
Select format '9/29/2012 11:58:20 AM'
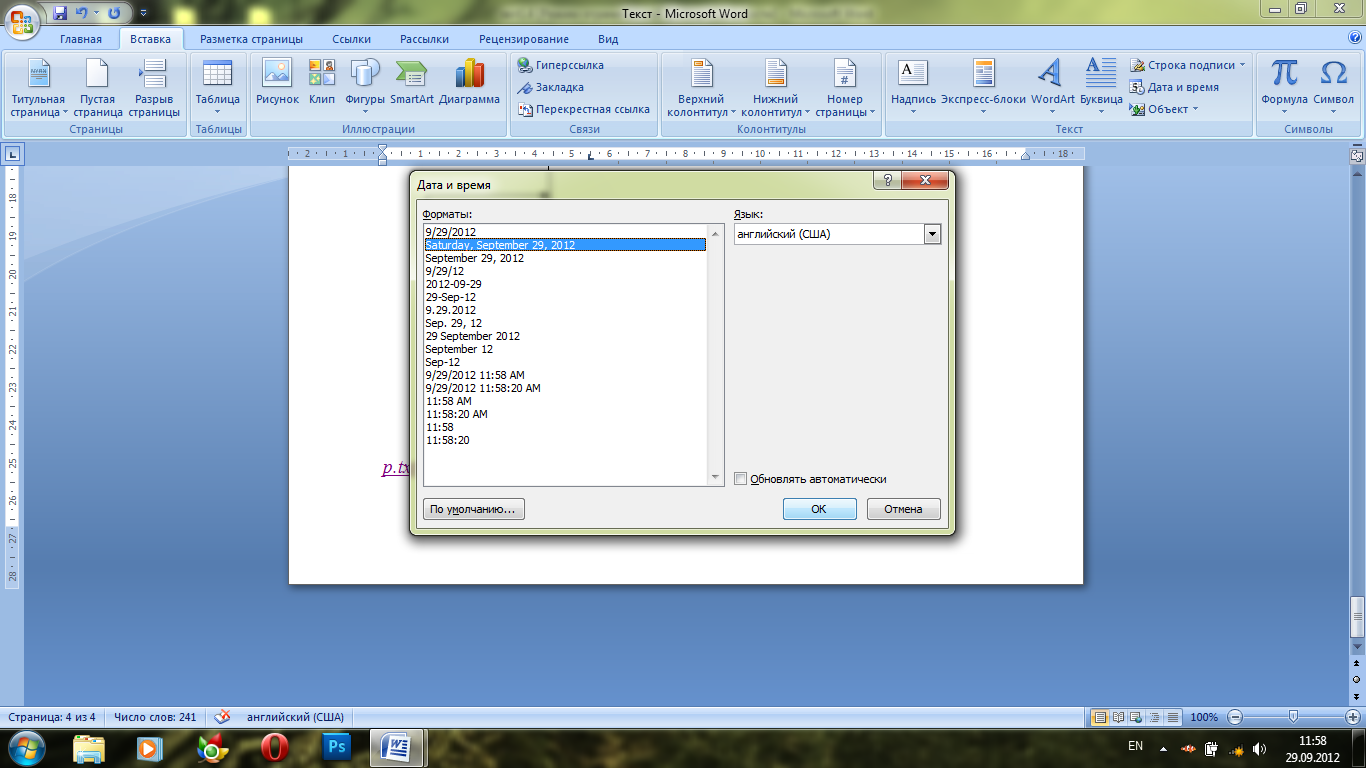coord(565,388)
